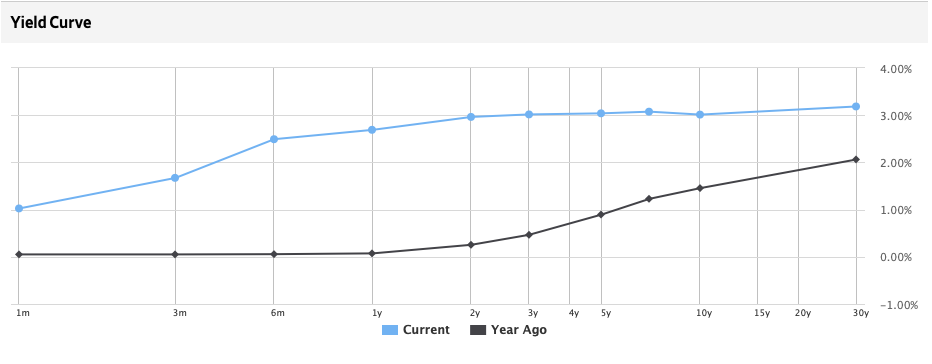Click the blue Current legend swatch
This screenshot has height=364, width=932.
[389, 330]
